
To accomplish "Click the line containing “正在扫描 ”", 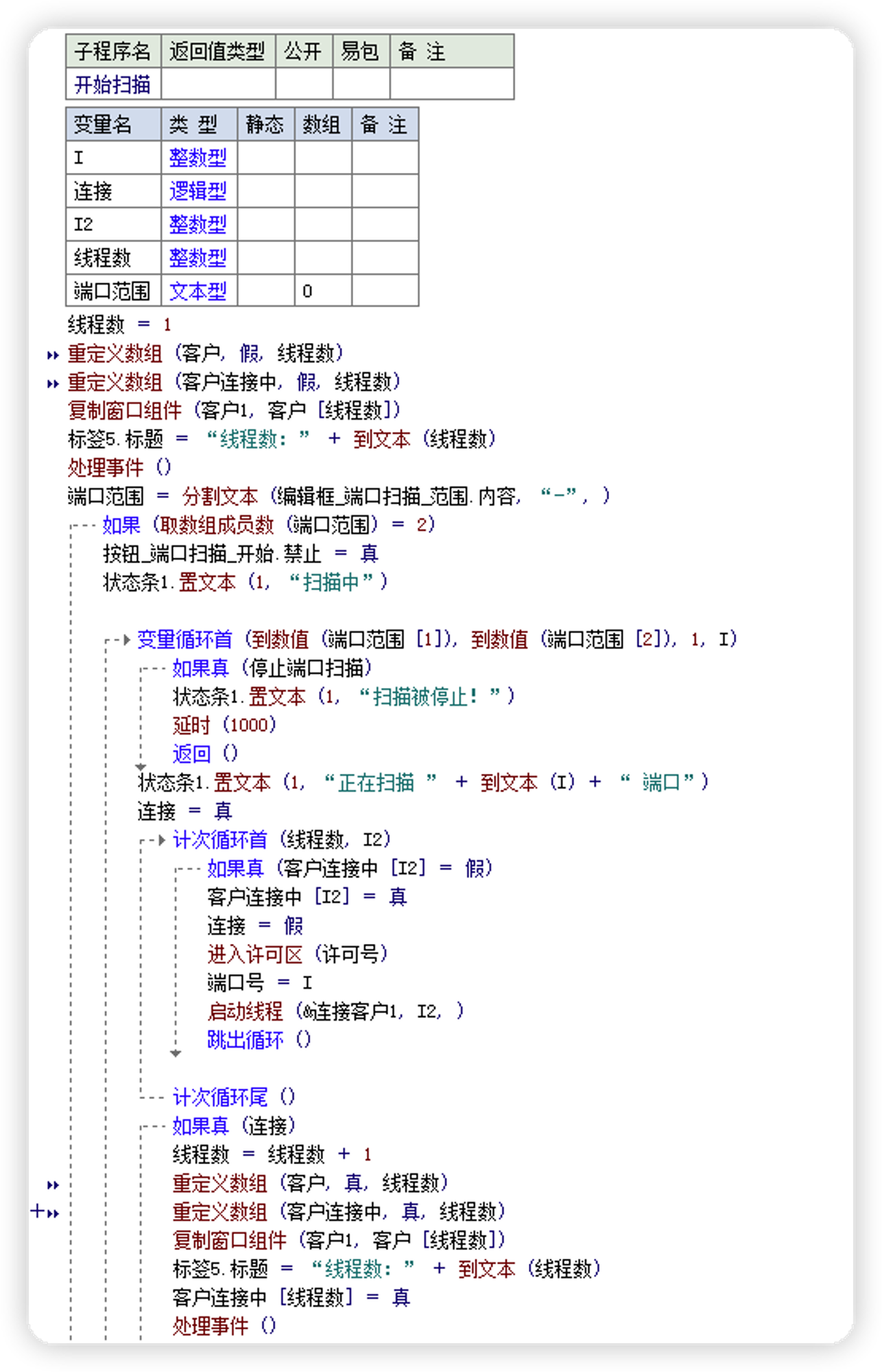I will [423, 782].
